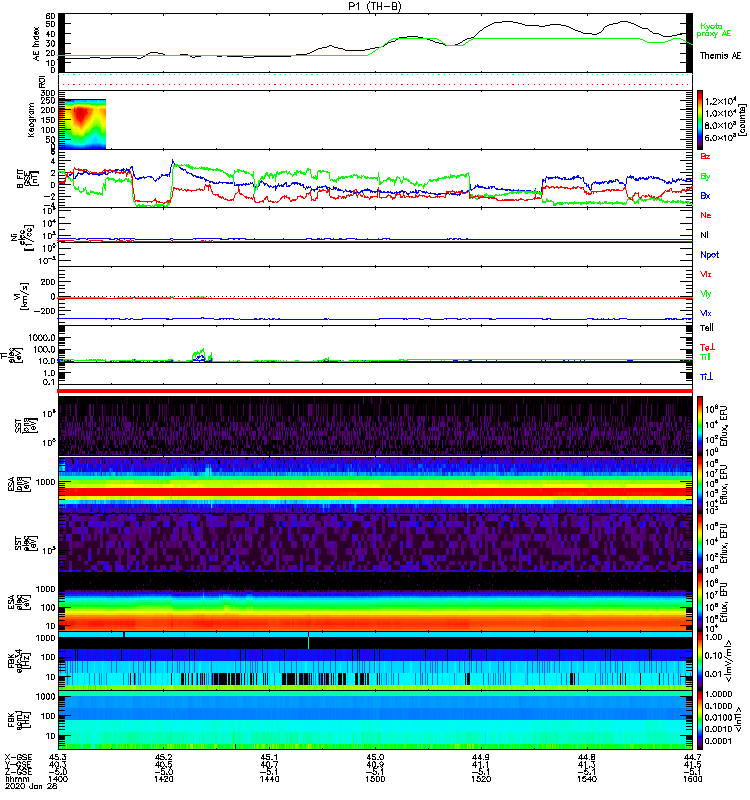Click the black Tell temperature legend label
750x800 pixels.
(x=706, y=326)
